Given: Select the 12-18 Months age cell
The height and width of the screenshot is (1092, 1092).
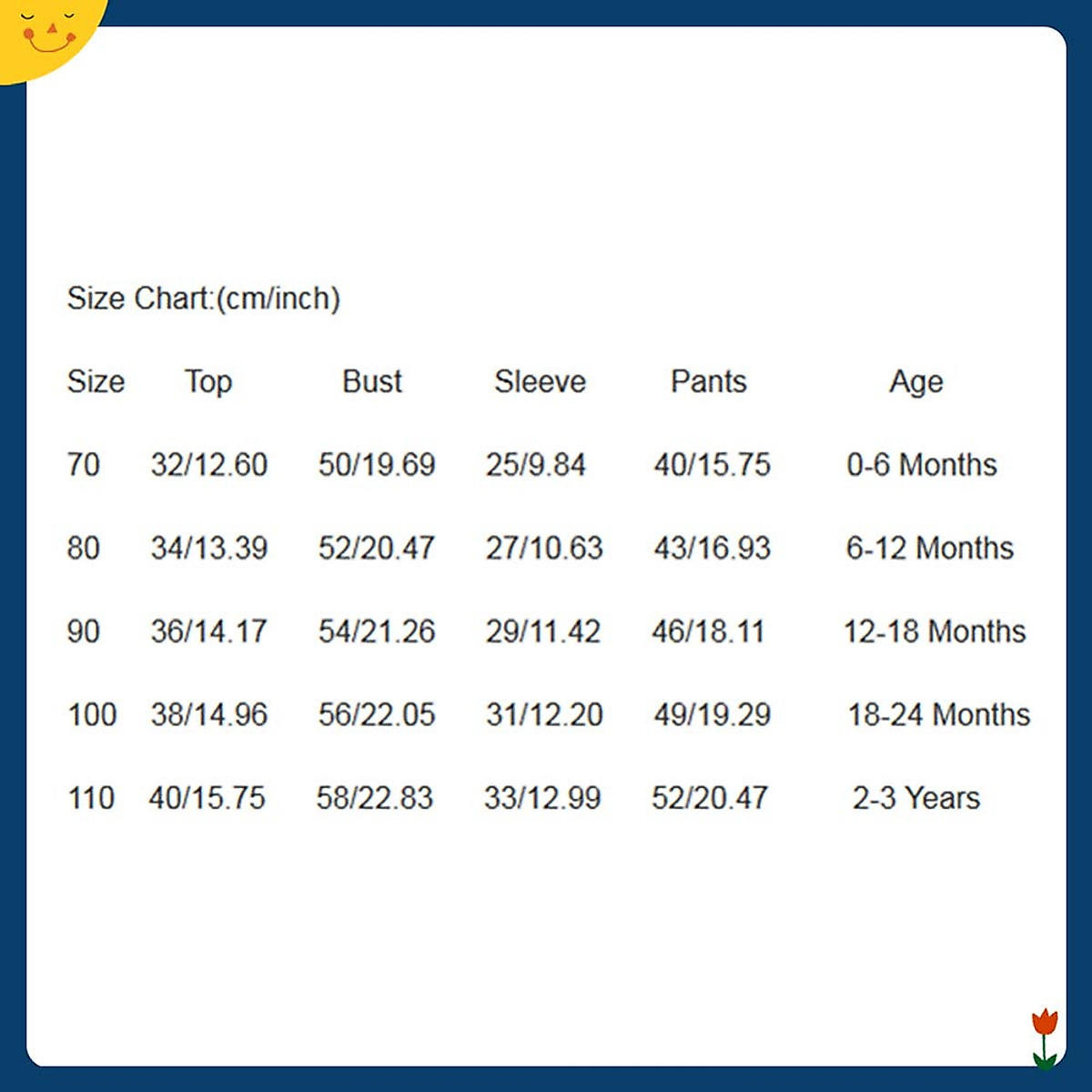Looking at the screenshot, I should tap(935, 632).
